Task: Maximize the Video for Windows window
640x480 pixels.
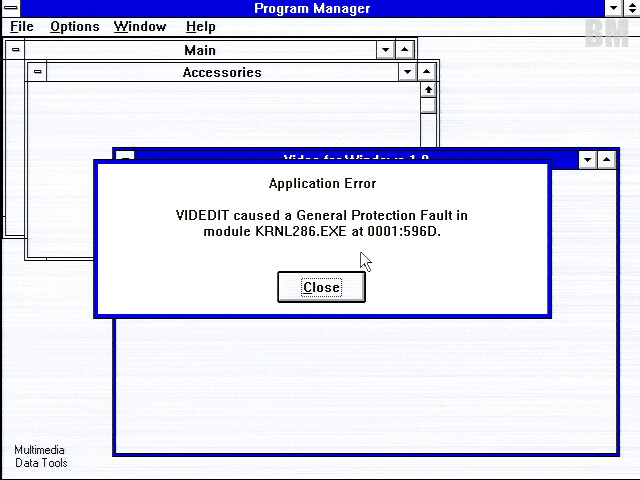Action: tap(607, 160)
